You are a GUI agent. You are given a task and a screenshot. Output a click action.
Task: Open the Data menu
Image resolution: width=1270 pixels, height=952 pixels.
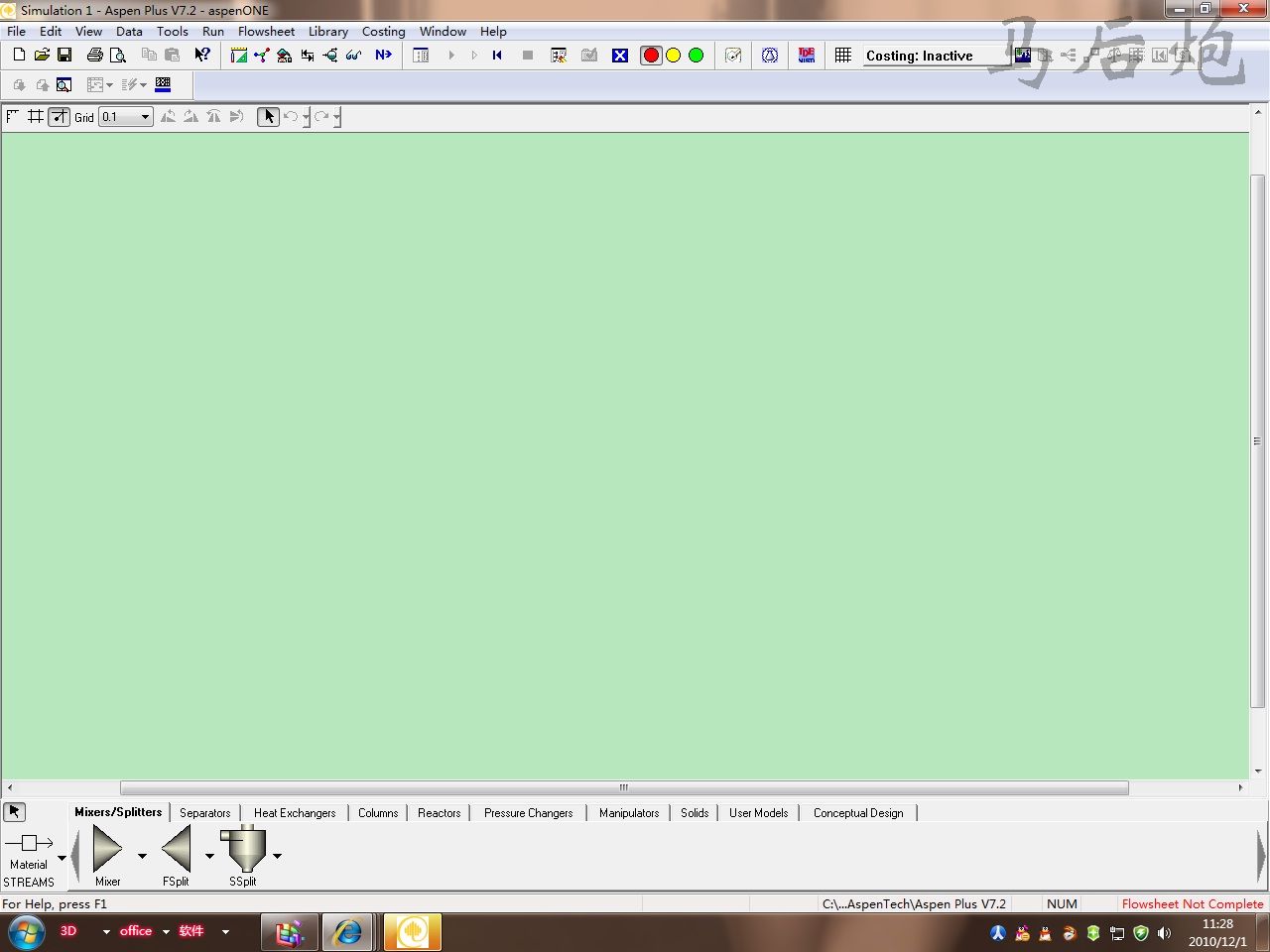(x=129, y=32)
